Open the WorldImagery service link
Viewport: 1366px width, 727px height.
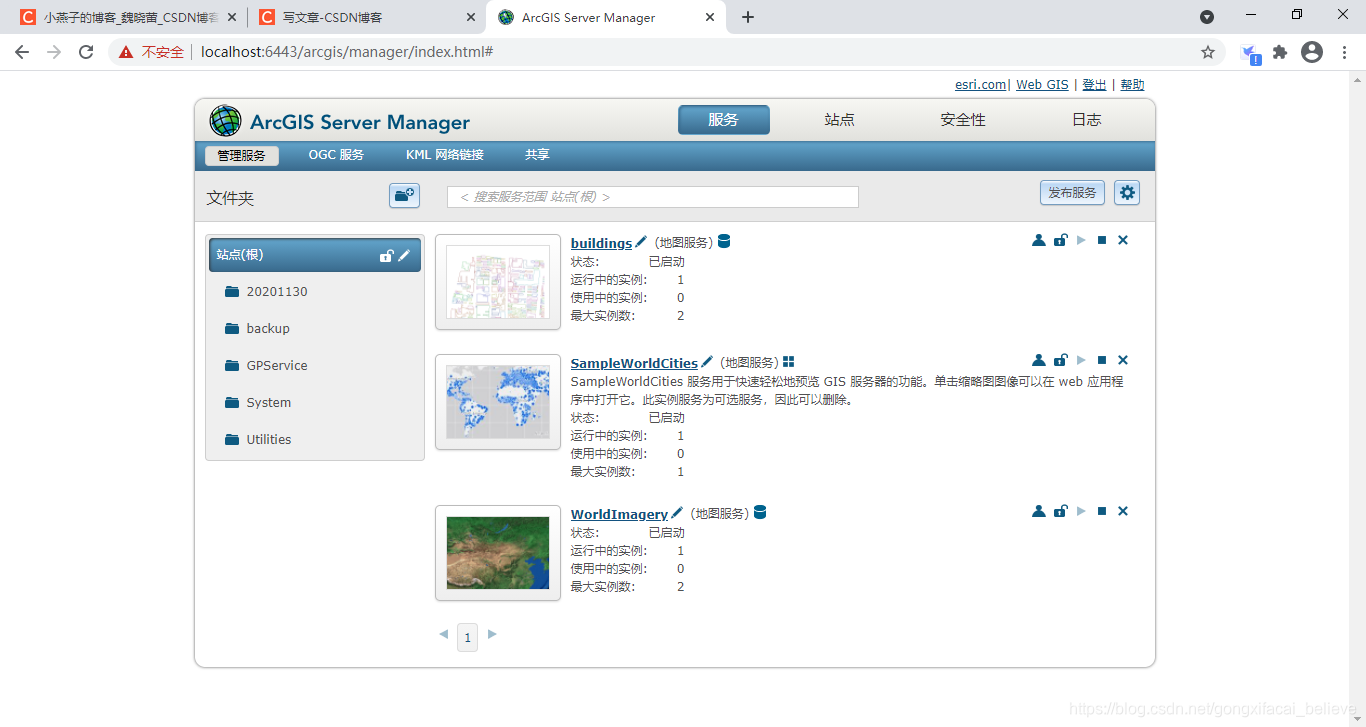click(x=619, y=514)
